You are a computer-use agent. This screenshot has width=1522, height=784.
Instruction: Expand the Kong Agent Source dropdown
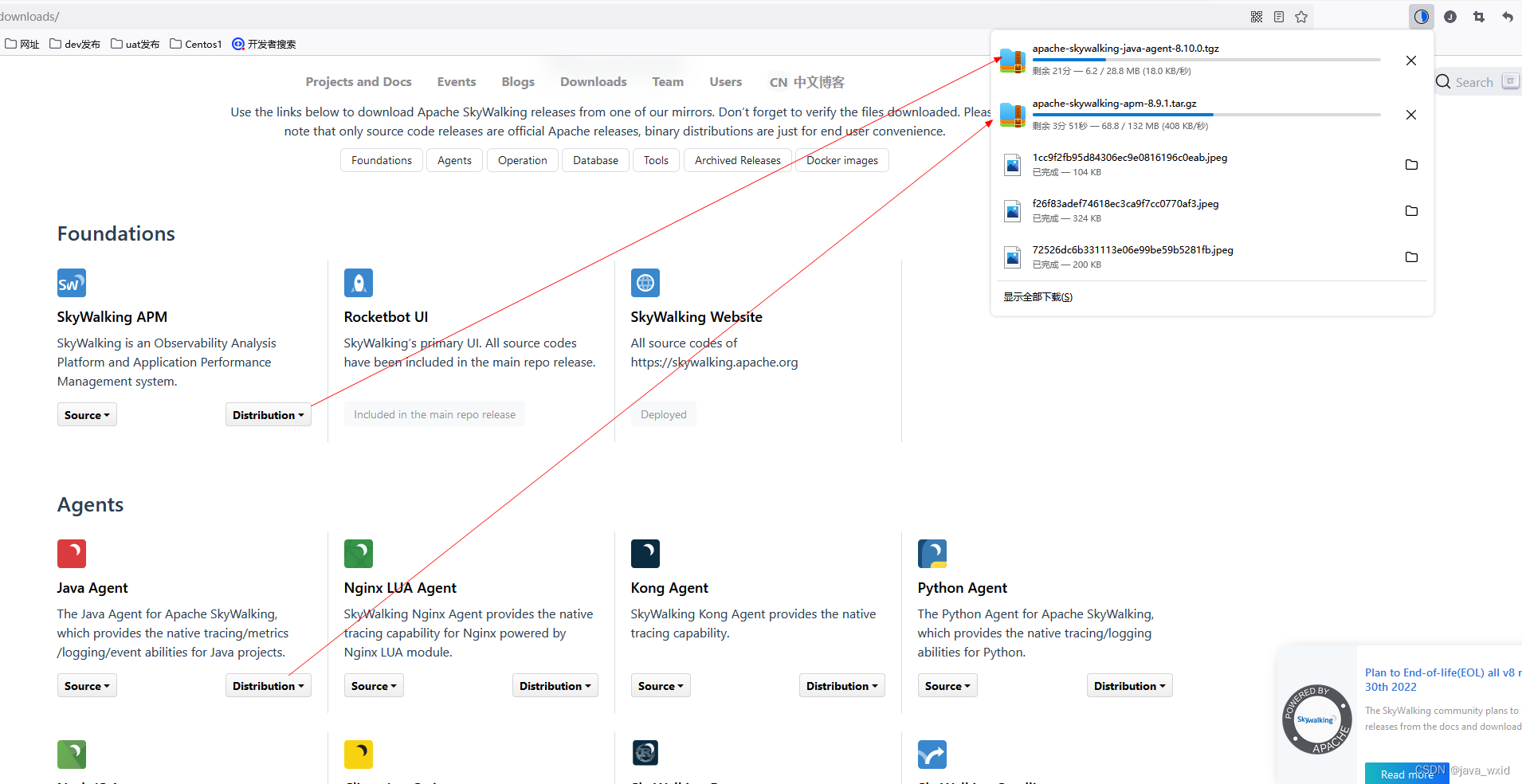click(661, 686)
